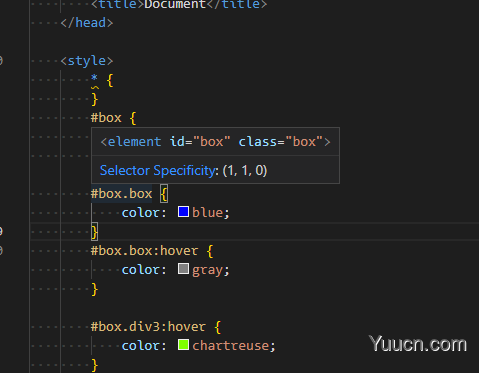Select the specificity value (1, 1, 0)
The image size is (479, 373).
[245, 171]
